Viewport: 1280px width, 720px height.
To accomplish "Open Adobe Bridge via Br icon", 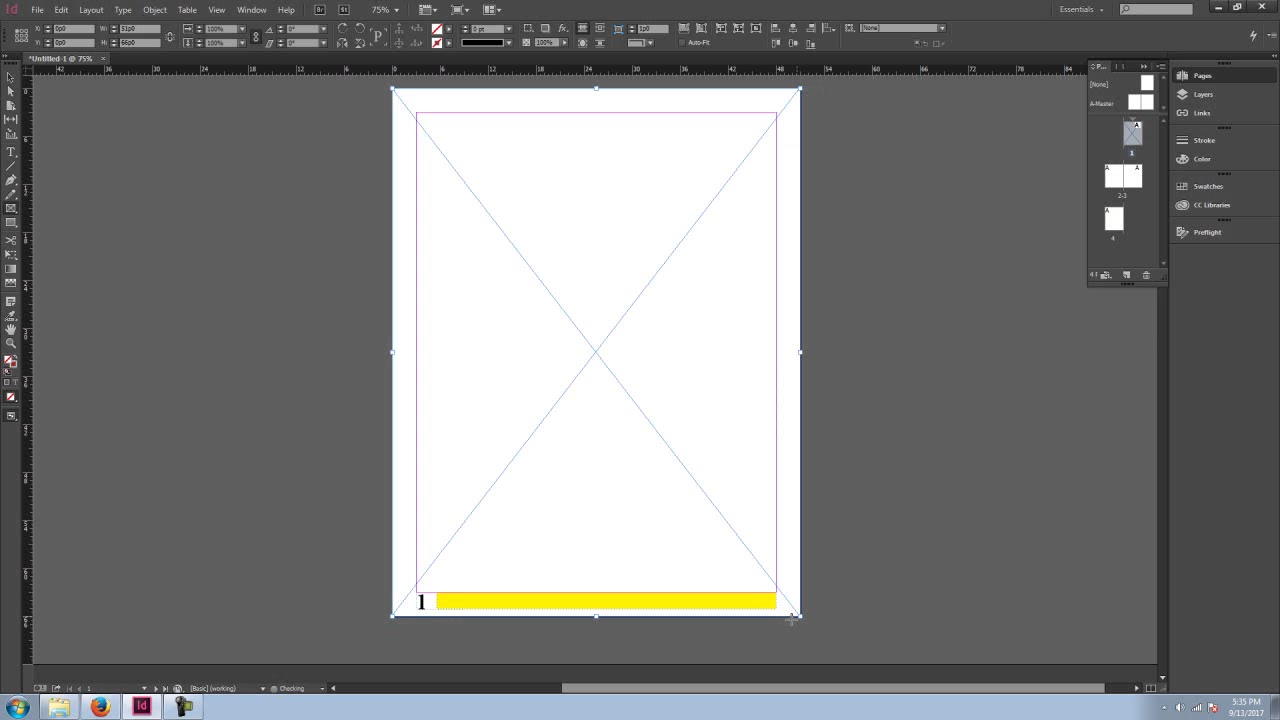I will (x=320, y=10).
